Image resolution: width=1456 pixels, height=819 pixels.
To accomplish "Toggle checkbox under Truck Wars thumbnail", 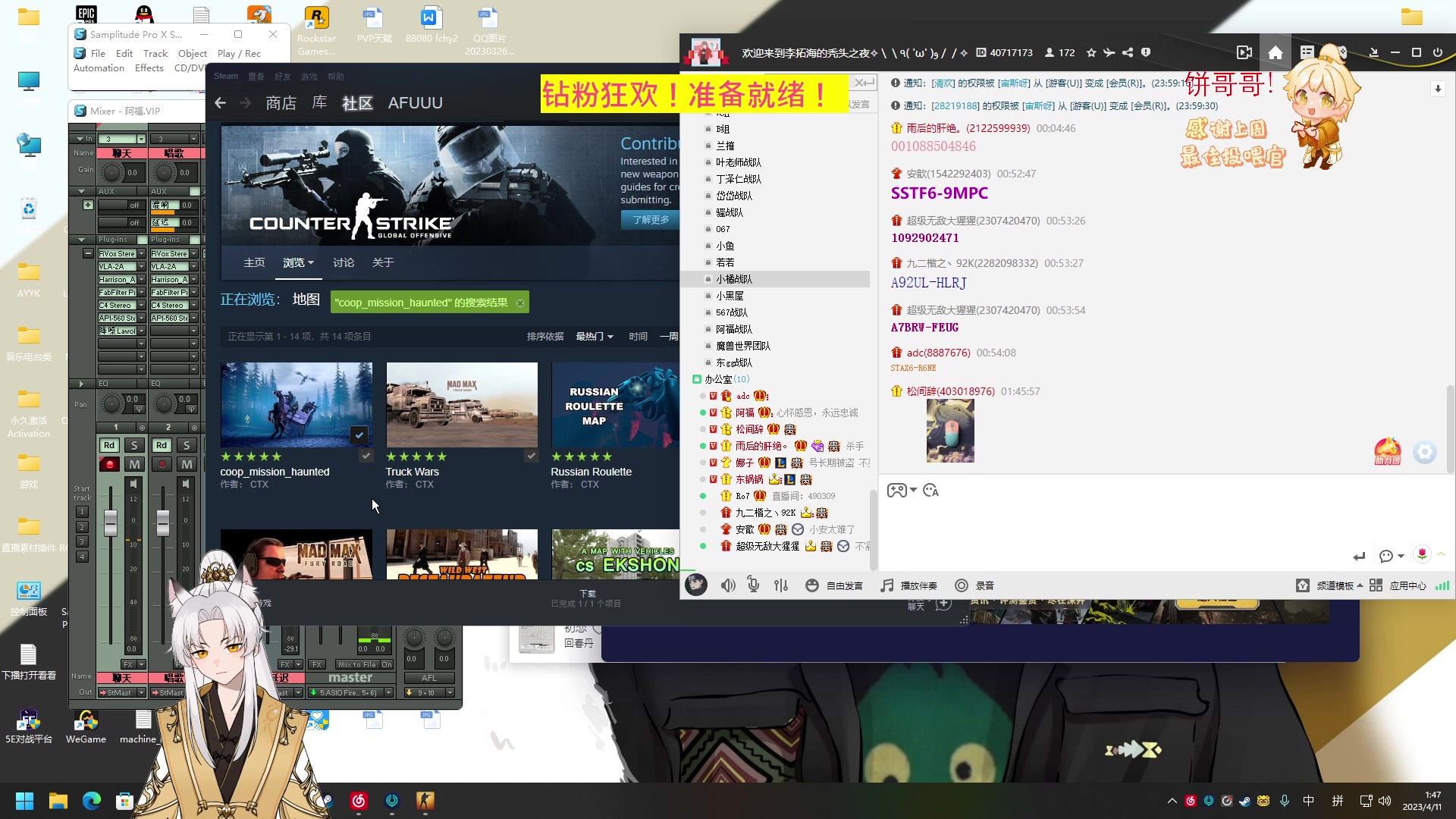I will tap(532, 456).
